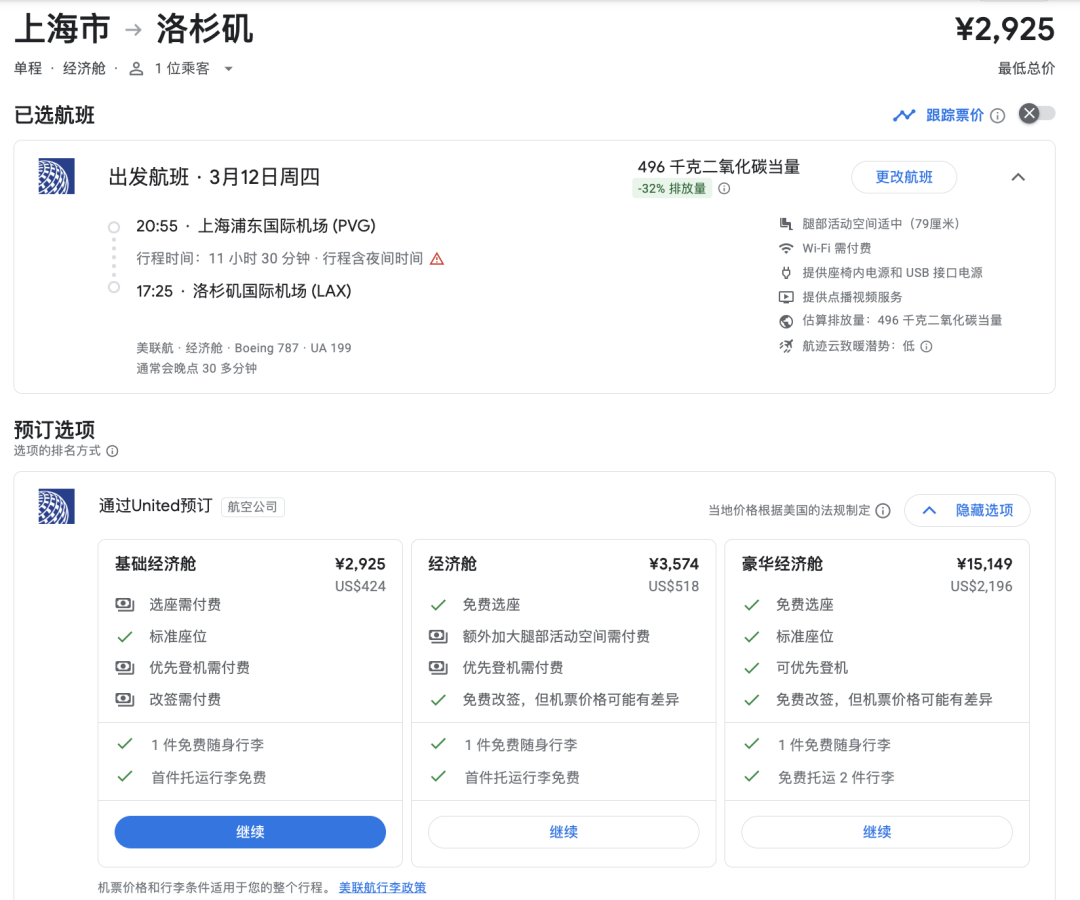This screenshot has height=900, width=1080.
Task: Click info icon next to 跟踪票价
Action: [x=997, y=116]
